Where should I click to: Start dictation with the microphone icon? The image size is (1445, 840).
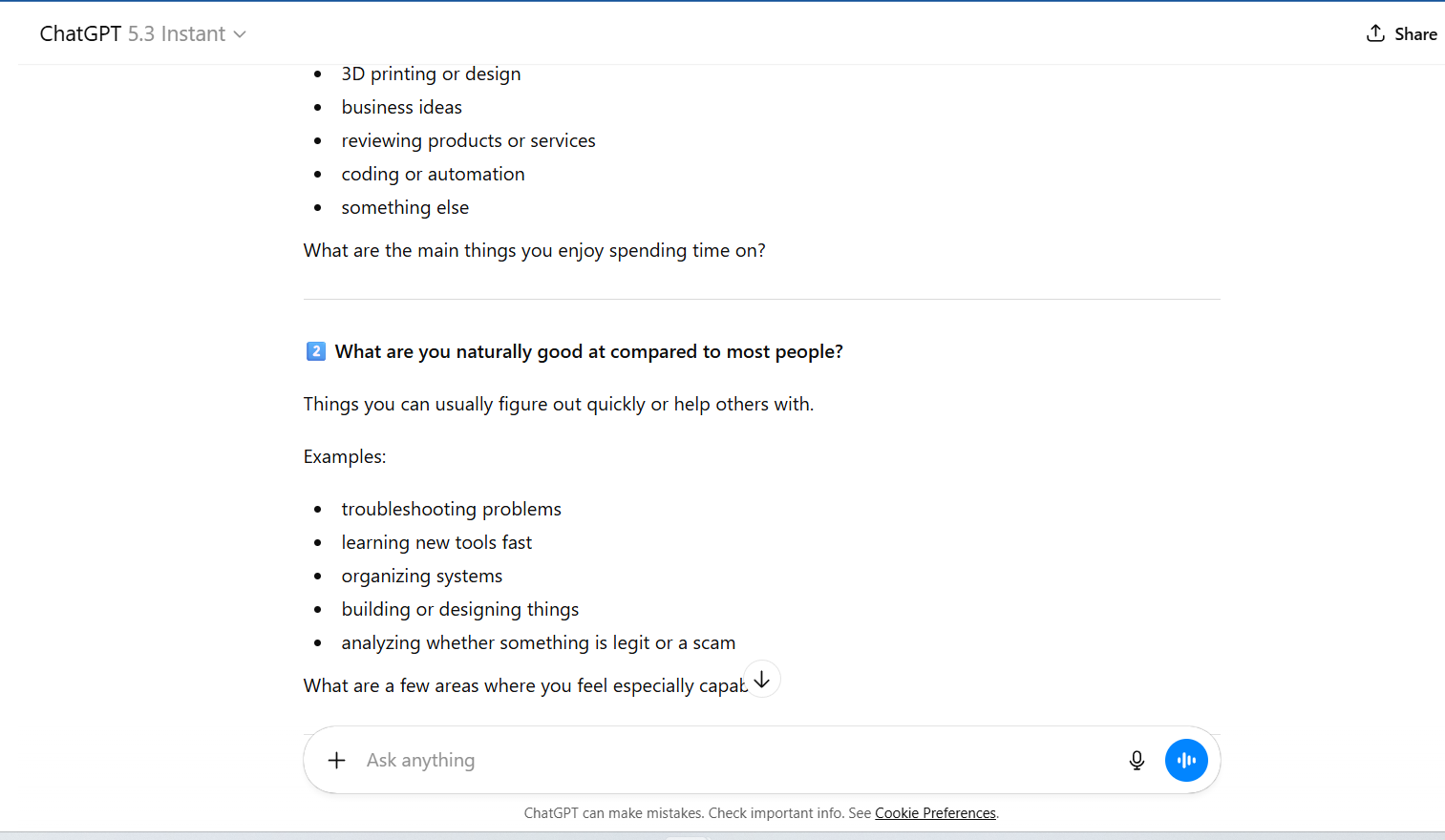click(1137, 760)
